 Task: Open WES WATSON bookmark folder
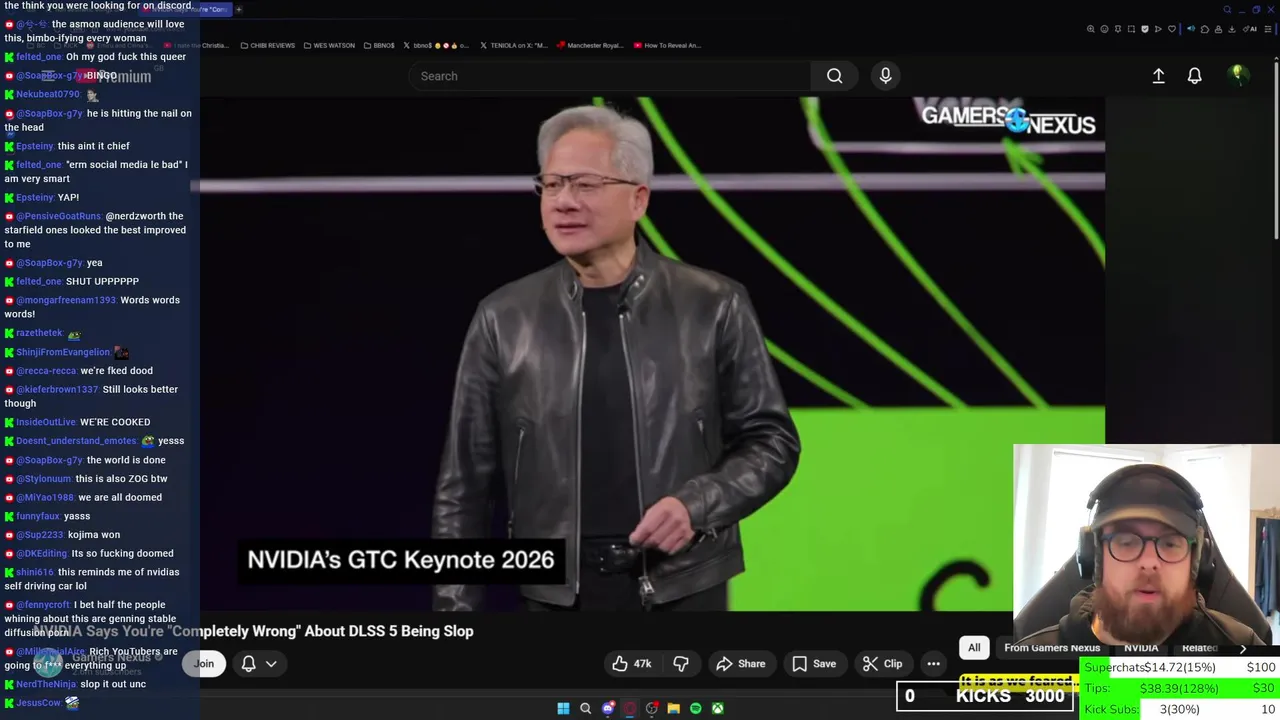click(329, 45)
